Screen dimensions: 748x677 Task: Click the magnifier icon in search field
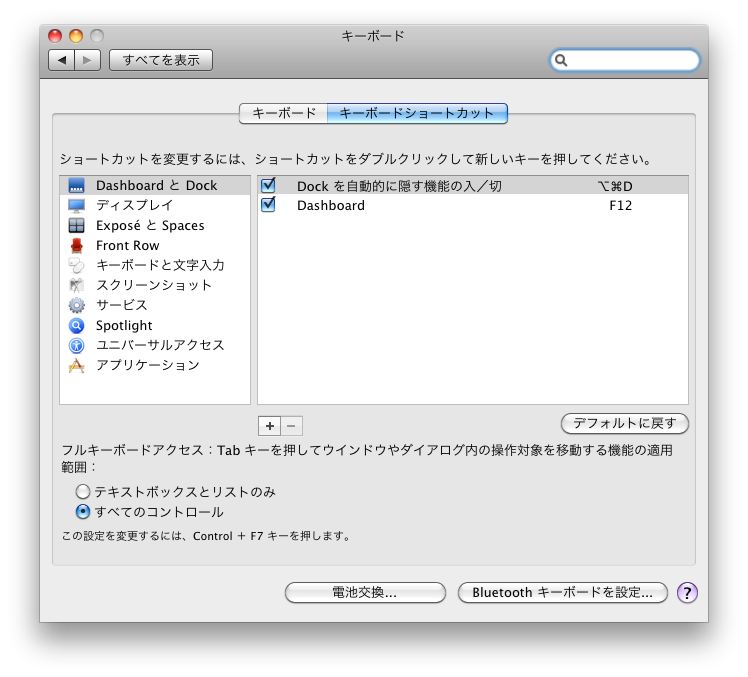tap(561, 60)
